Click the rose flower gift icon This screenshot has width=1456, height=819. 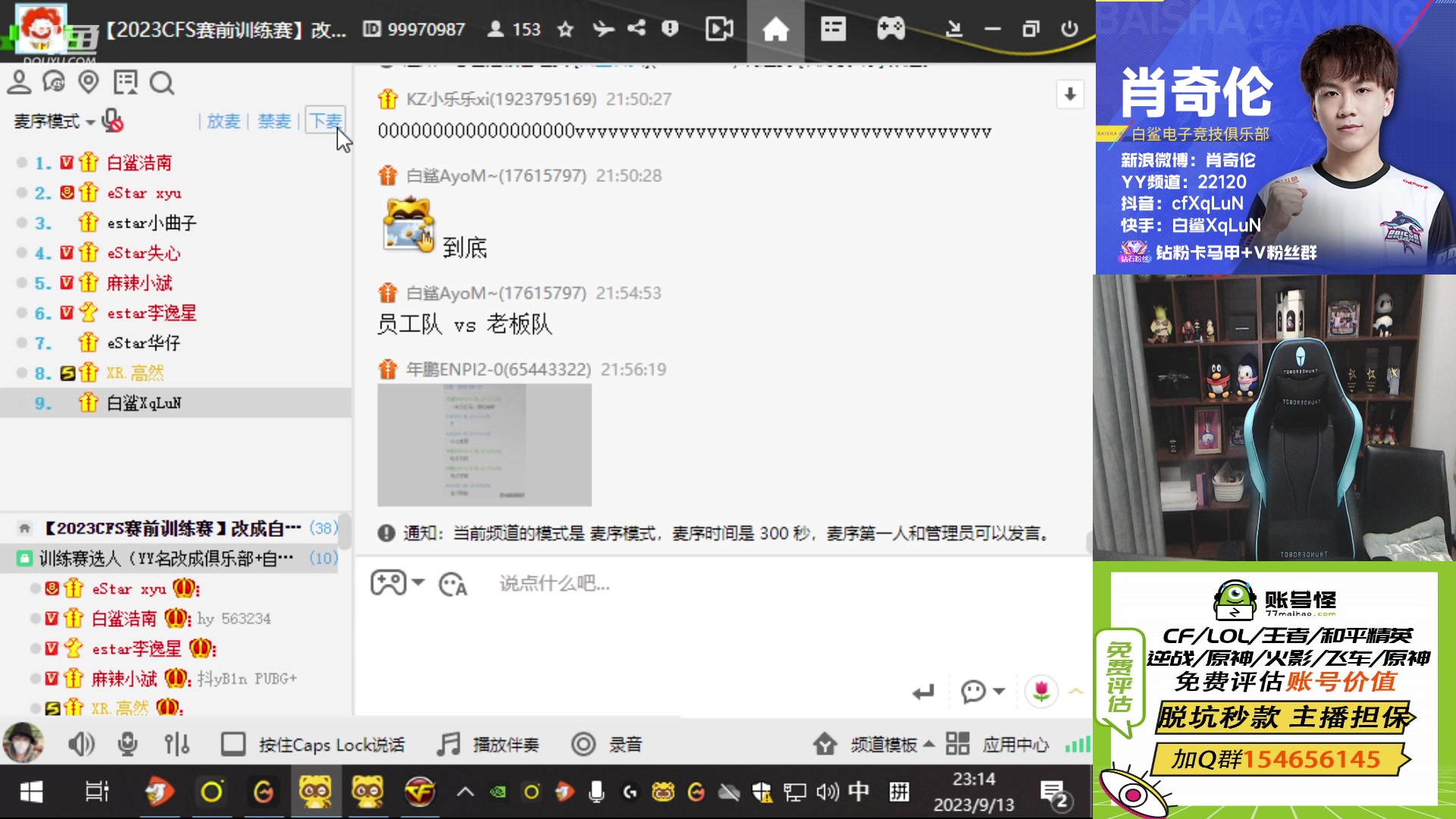click(1041, 691)
